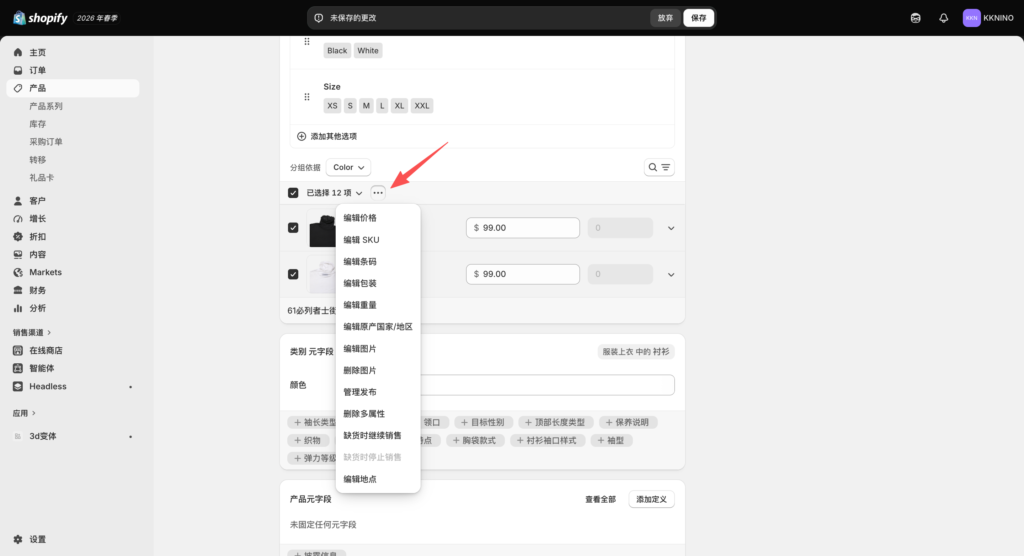
Task: Click the Shopify logo
Action: (40, 18)
